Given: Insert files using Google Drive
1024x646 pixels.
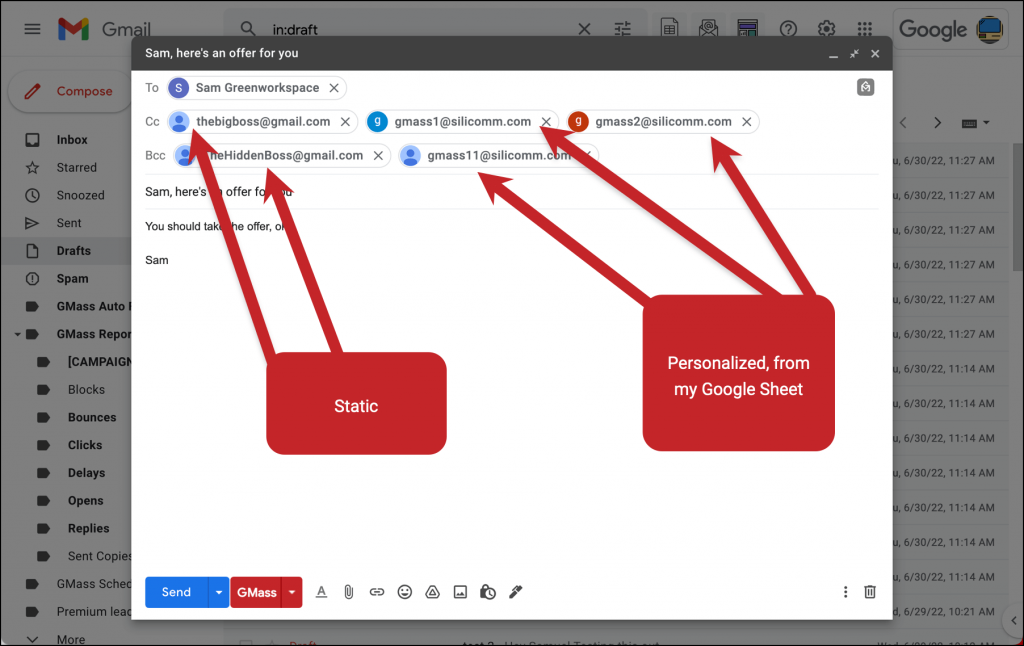Looking at the screenshot, I should click(432, 591).
